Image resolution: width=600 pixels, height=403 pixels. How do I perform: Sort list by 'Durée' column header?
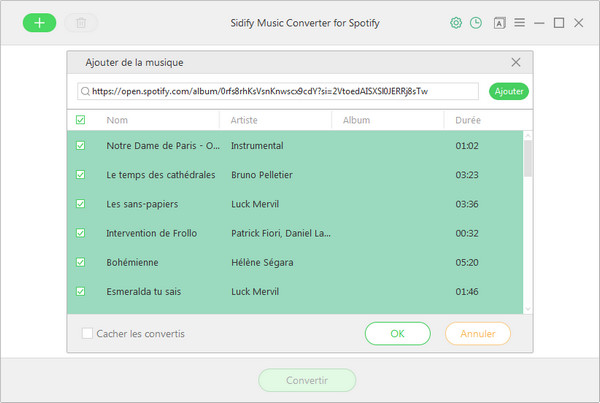tap(469, 120)
